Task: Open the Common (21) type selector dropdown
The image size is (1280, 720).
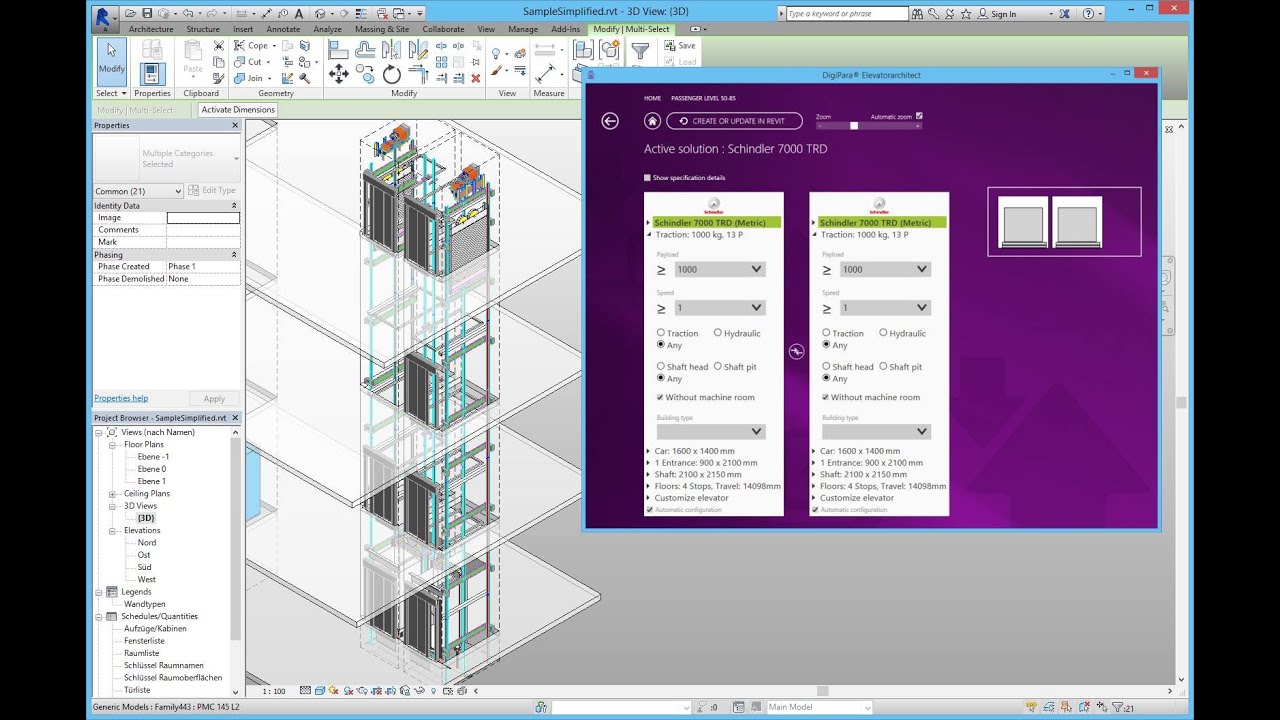Action: (138, 191)
